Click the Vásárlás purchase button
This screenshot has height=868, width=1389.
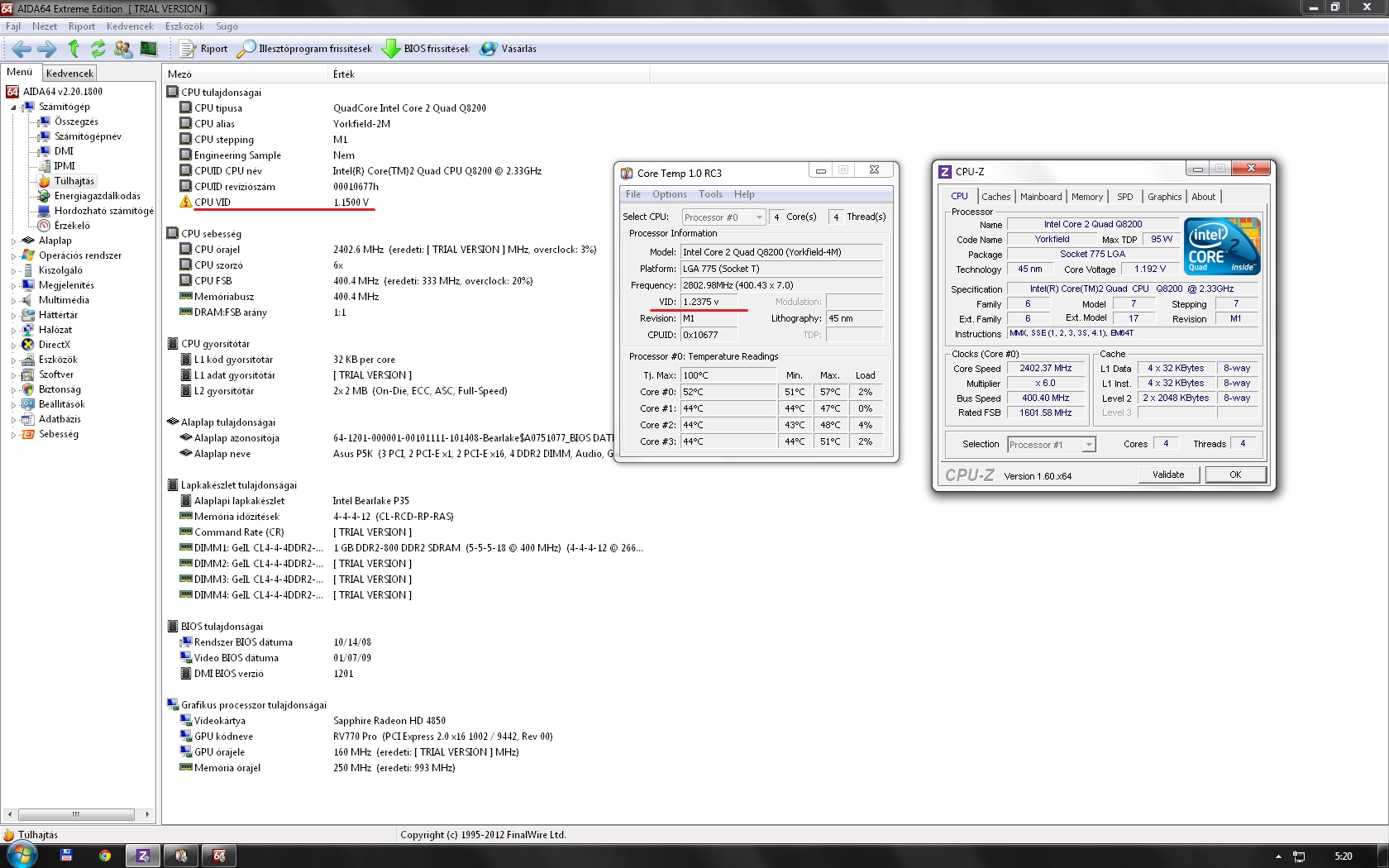(508, 49)
